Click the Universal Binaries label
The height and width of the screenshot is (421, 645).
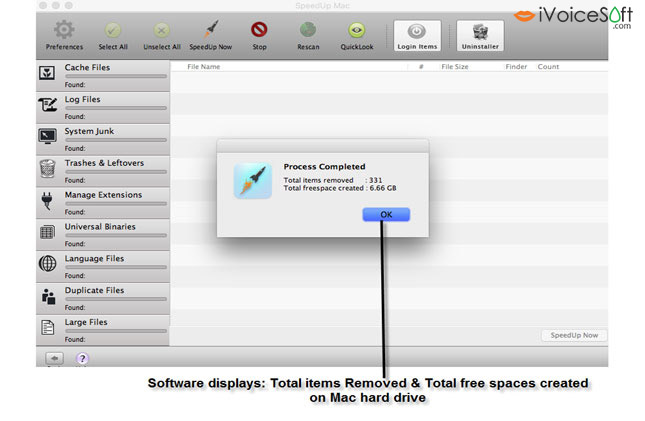tap(100, 227)
